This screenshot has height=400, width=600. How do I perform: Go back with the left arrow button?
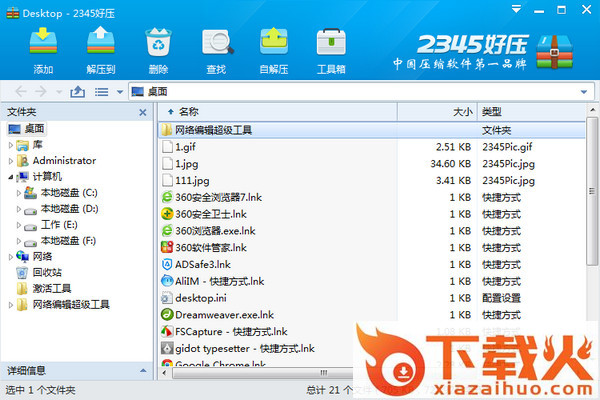(21, 91)
